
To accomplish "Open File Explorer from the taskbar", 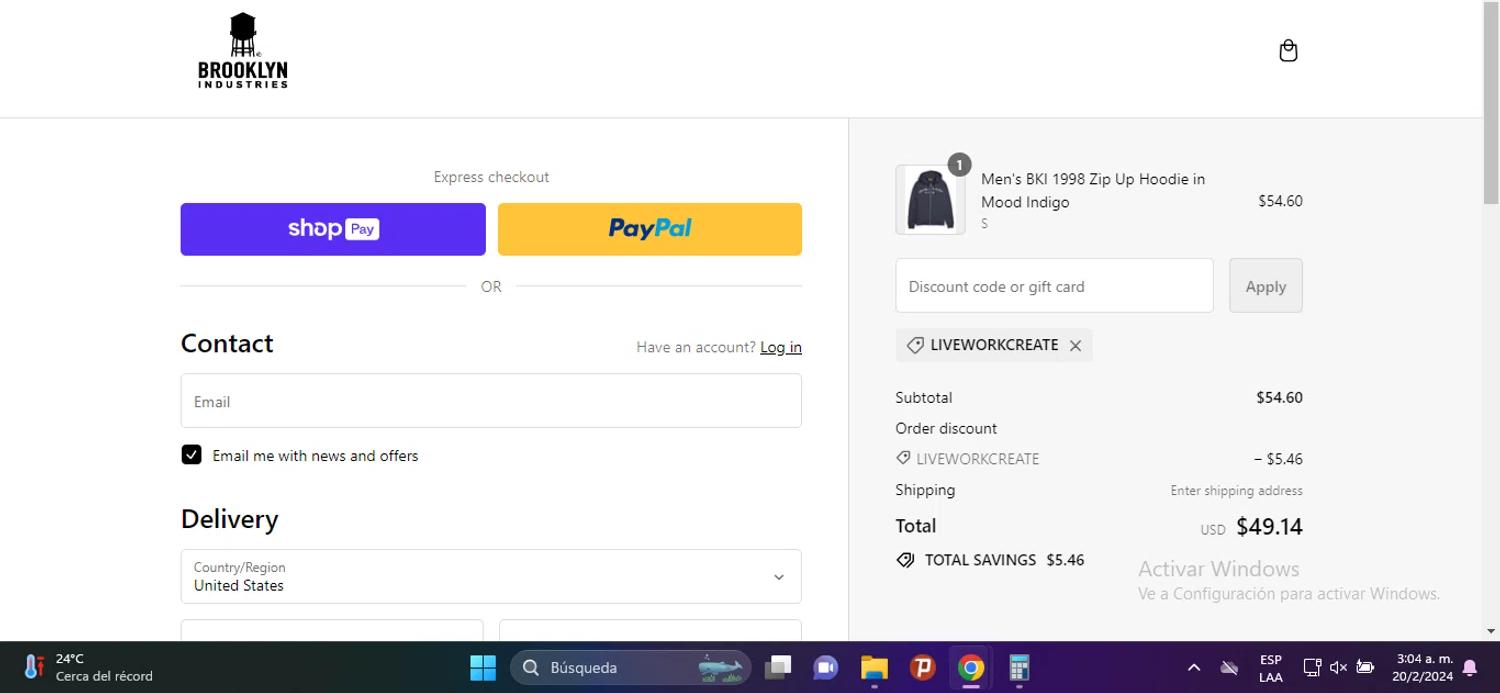I will [874, 667].
